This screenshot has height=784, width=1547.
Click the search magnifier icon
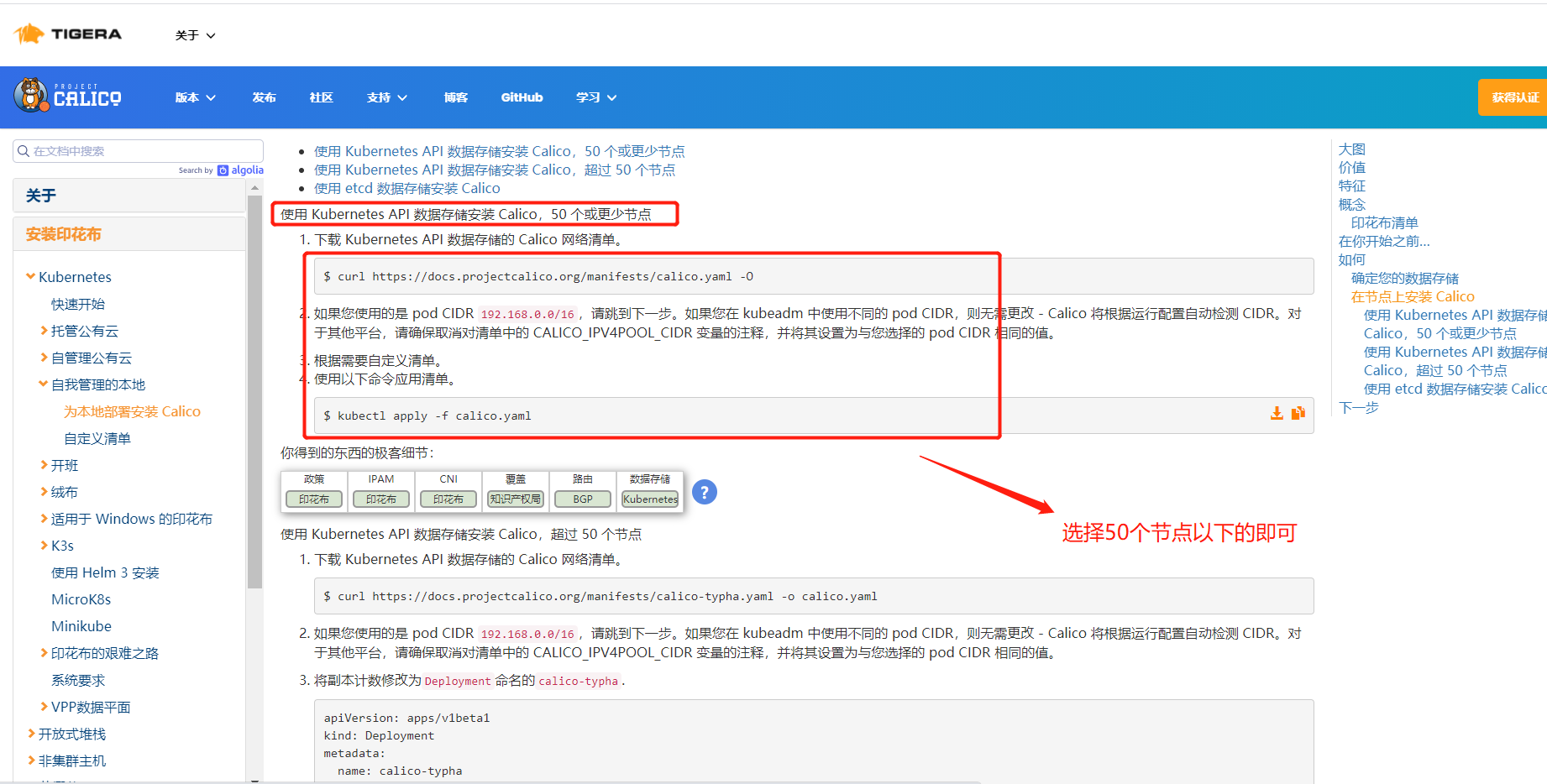[x=24, y=151]
